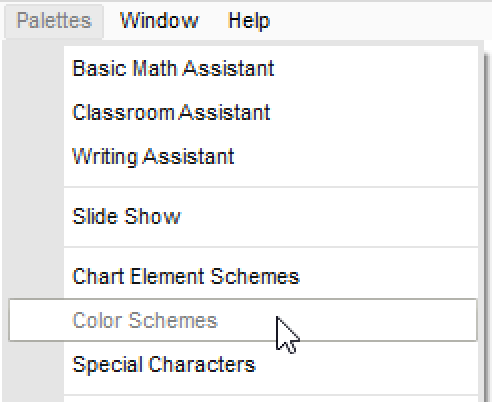Pick the Basic Math Assistant entry

243,68
